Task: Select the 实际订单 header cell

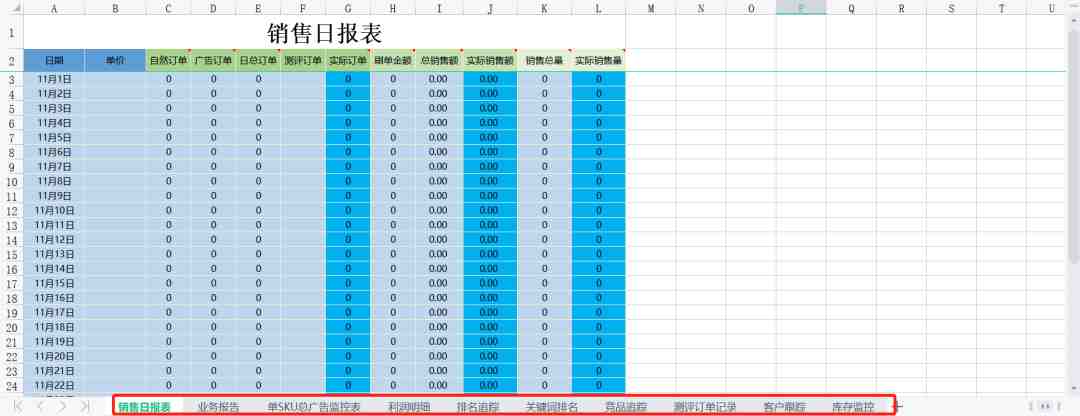Action: tap(348, 60)
